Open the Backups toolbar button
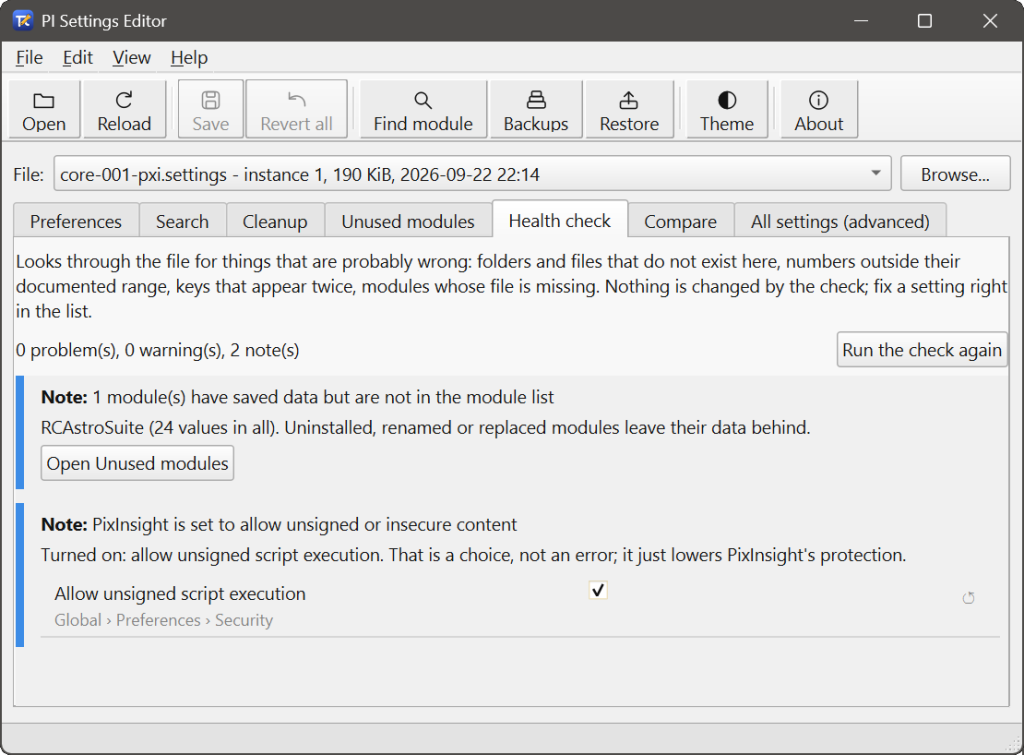 point(536,110)
